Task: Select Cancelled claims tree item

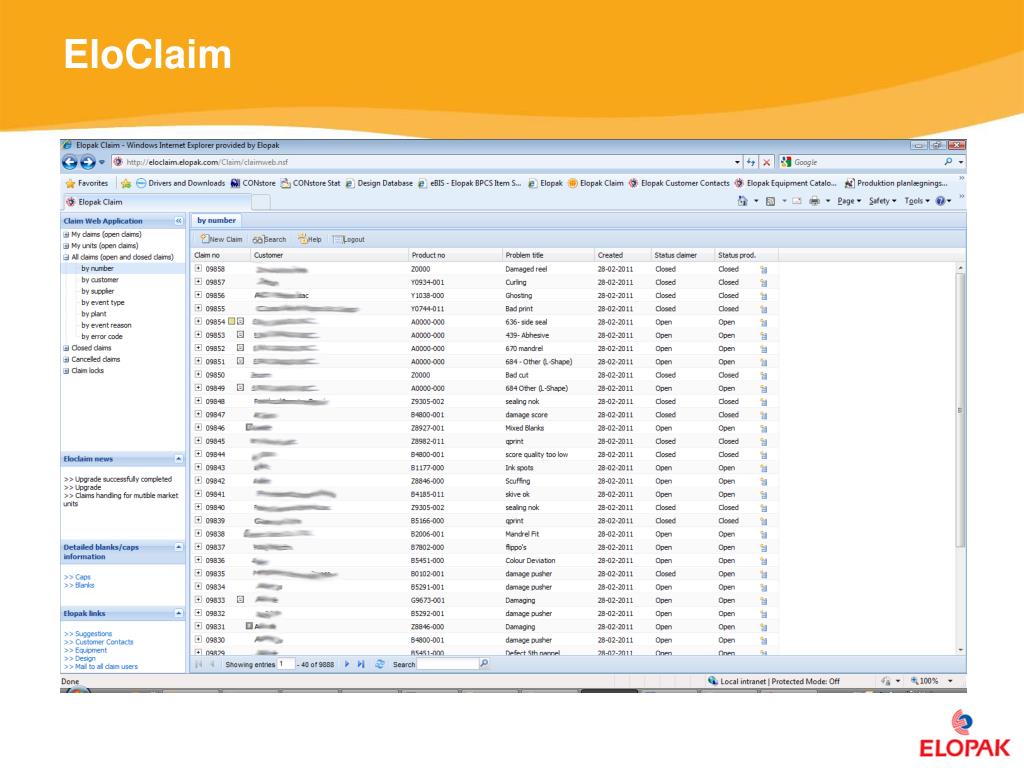Action: coord(95,359)
